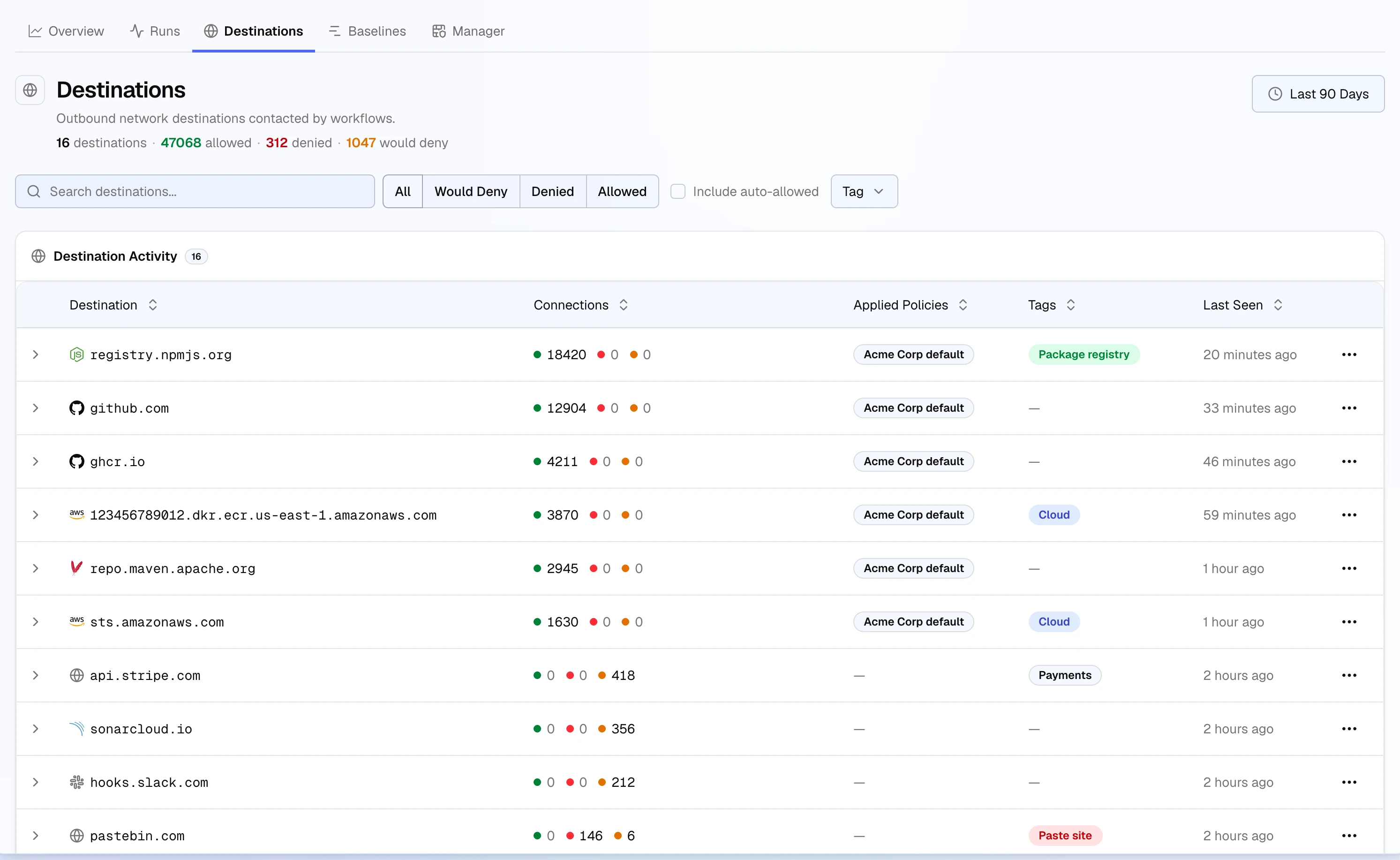Expand the pastebin.com row

click(35, 836)
